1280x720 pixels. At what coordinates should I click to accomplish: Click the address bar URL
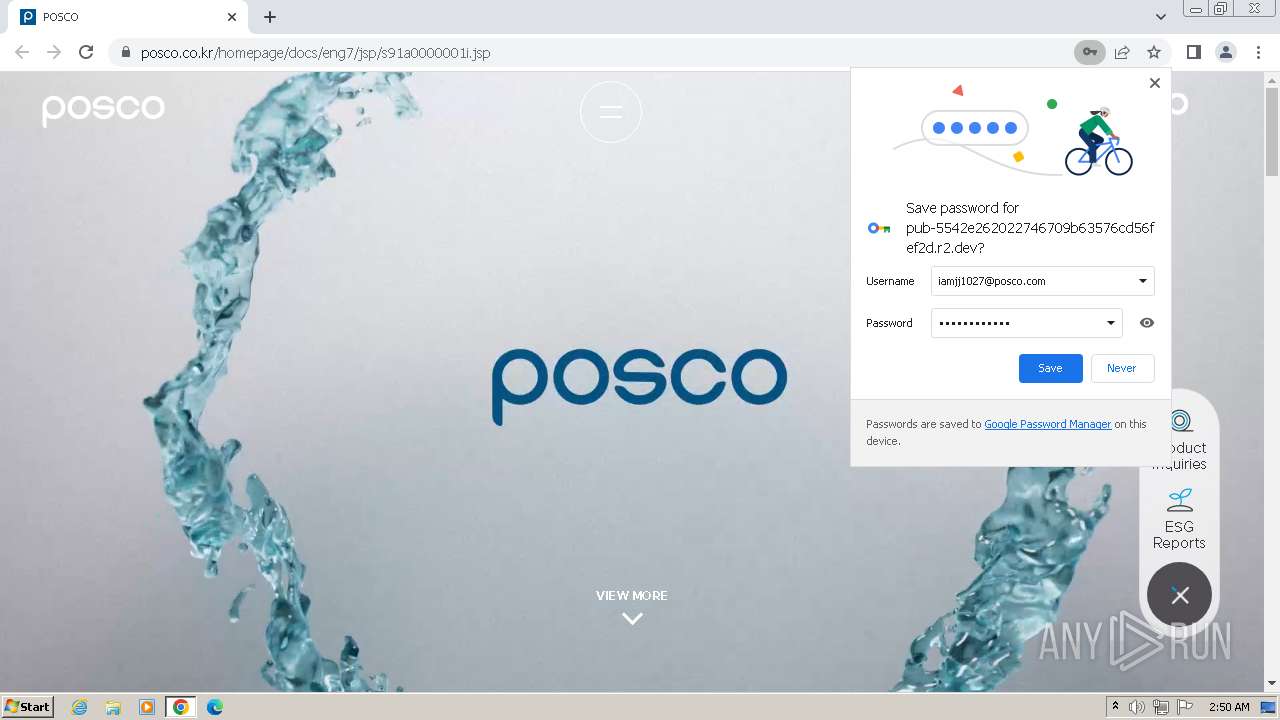pyautogui.click(x=315, y=52)
